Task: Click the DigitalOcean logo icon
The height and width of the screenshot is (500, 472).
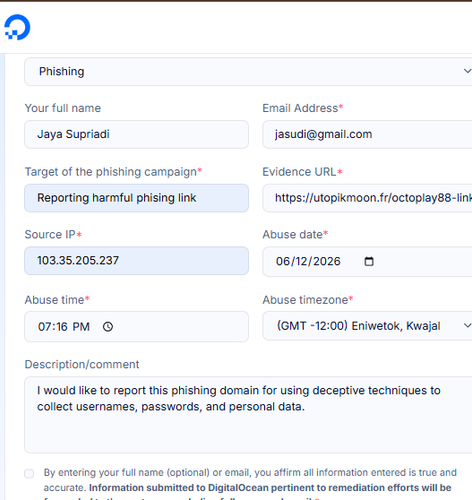Action: (x=17, y=27)
